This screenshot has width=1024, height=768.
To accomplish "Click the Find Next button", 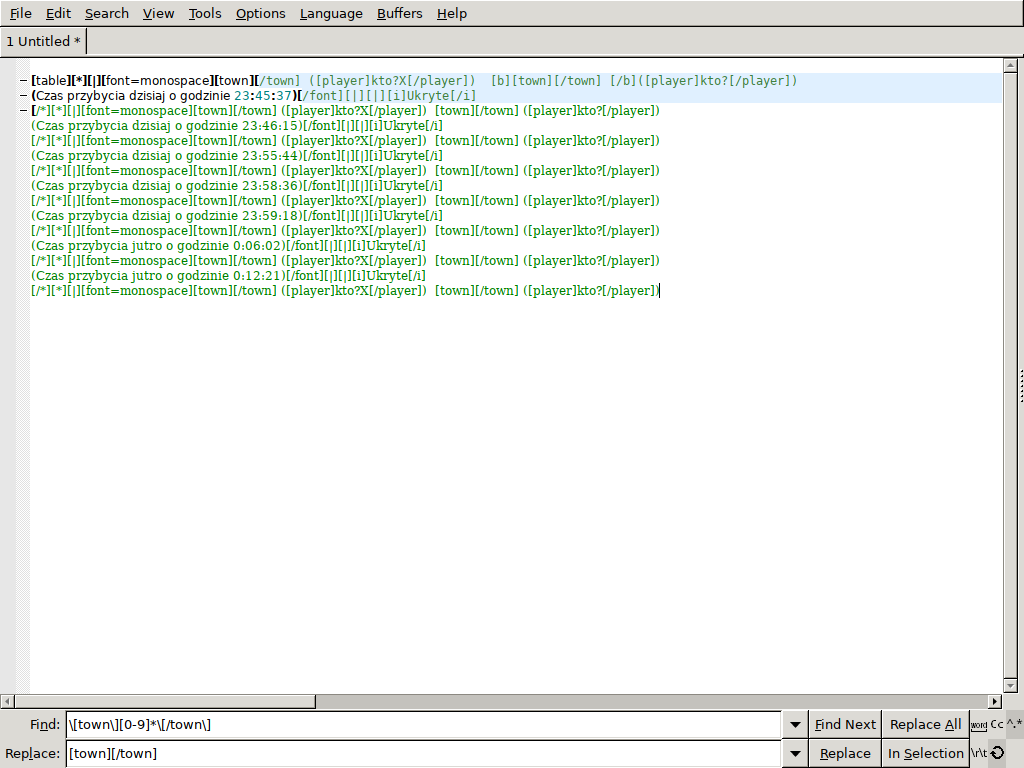I will 845,724.
